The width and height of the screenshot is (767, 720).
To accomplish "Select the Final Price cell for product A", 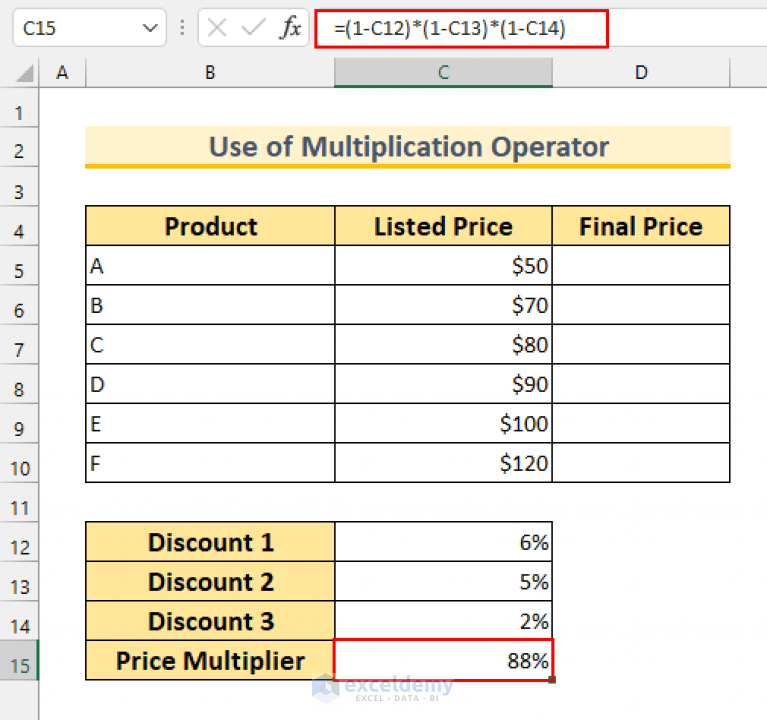I will point(641,266).
